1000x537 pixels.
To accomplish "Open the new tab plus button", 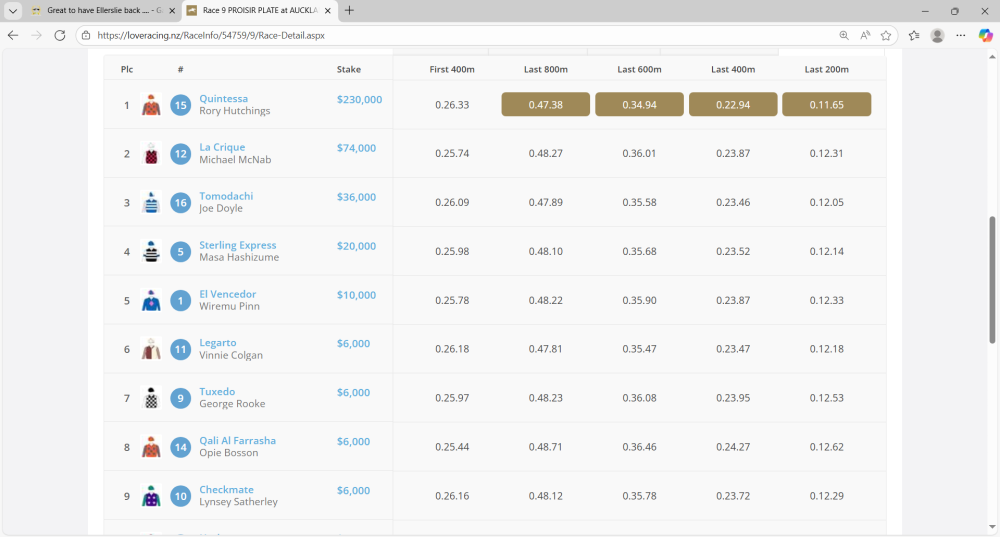I will (x=349, y=11).
